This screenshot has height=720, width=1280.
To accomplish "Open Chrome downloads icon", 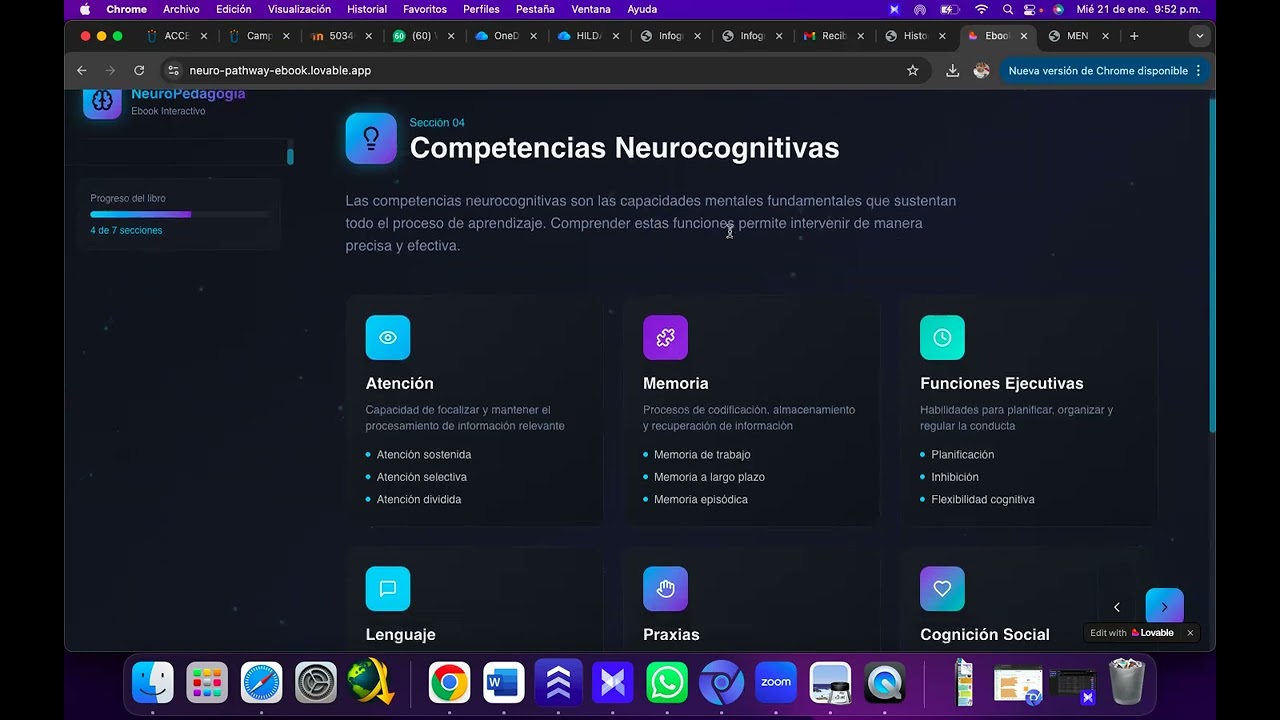I will click(952, 71).
